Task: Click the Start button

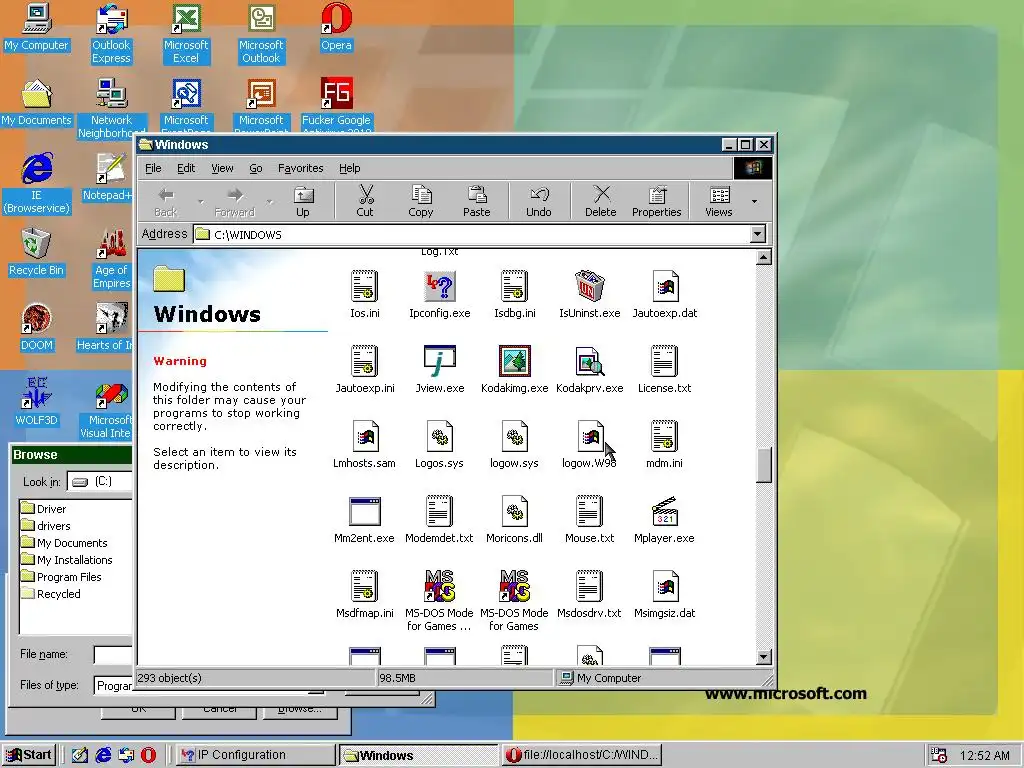Action: tap(29, 755)
